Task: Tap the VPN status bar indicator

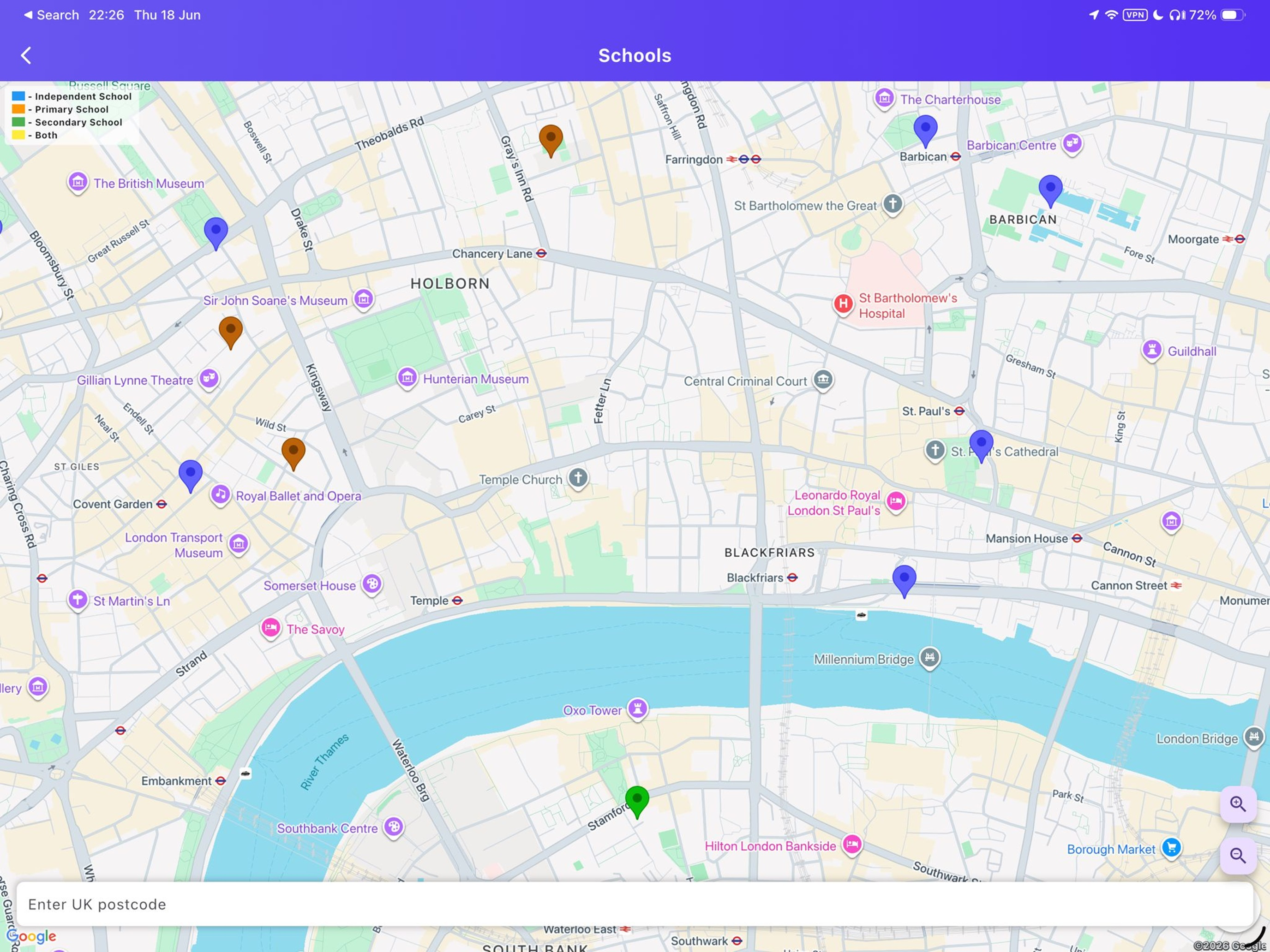Action: tap(1135, 15)
